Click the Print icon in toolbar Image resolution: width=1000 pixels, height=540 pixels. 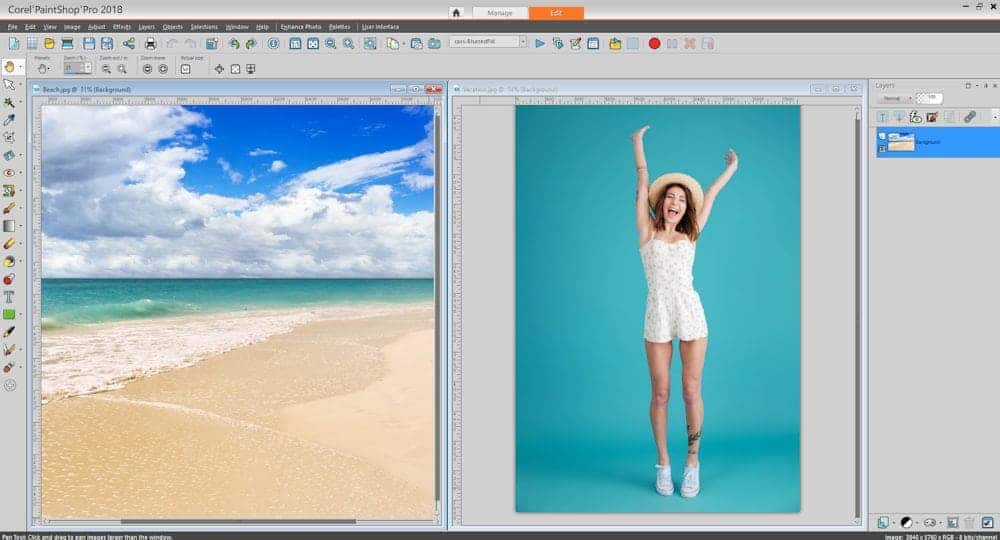coord(150,44)
